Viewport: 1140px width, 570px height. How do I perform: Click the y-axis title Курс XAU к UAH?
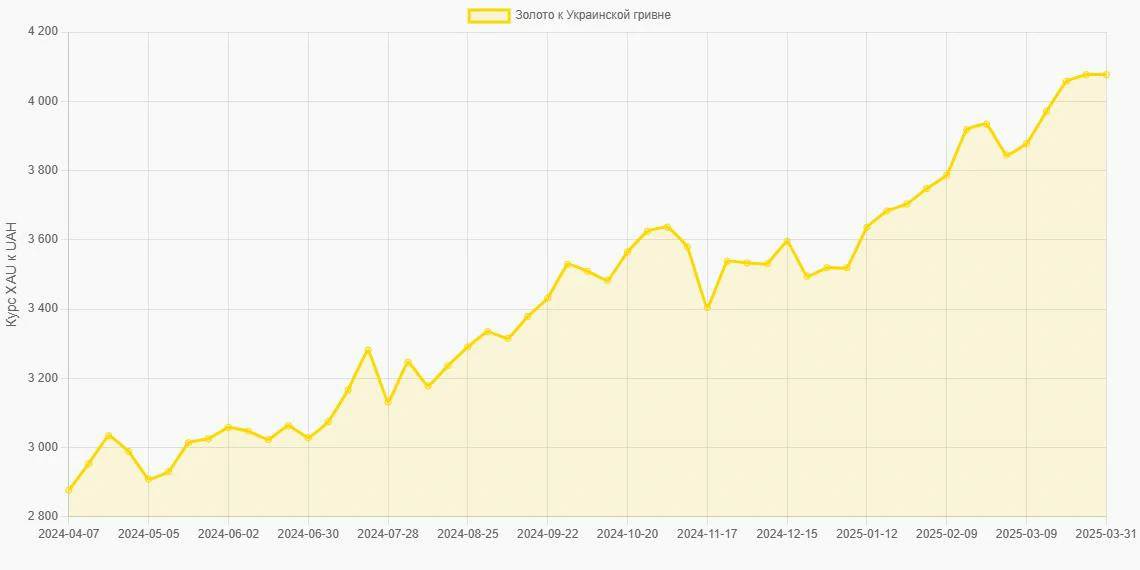point(12,275)
